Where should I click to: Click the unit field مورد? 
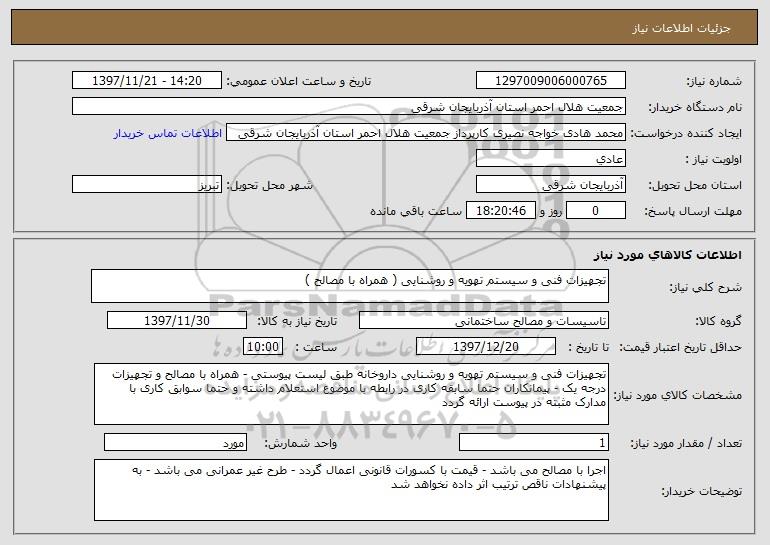pyautogui.click(x=175, y=442)
